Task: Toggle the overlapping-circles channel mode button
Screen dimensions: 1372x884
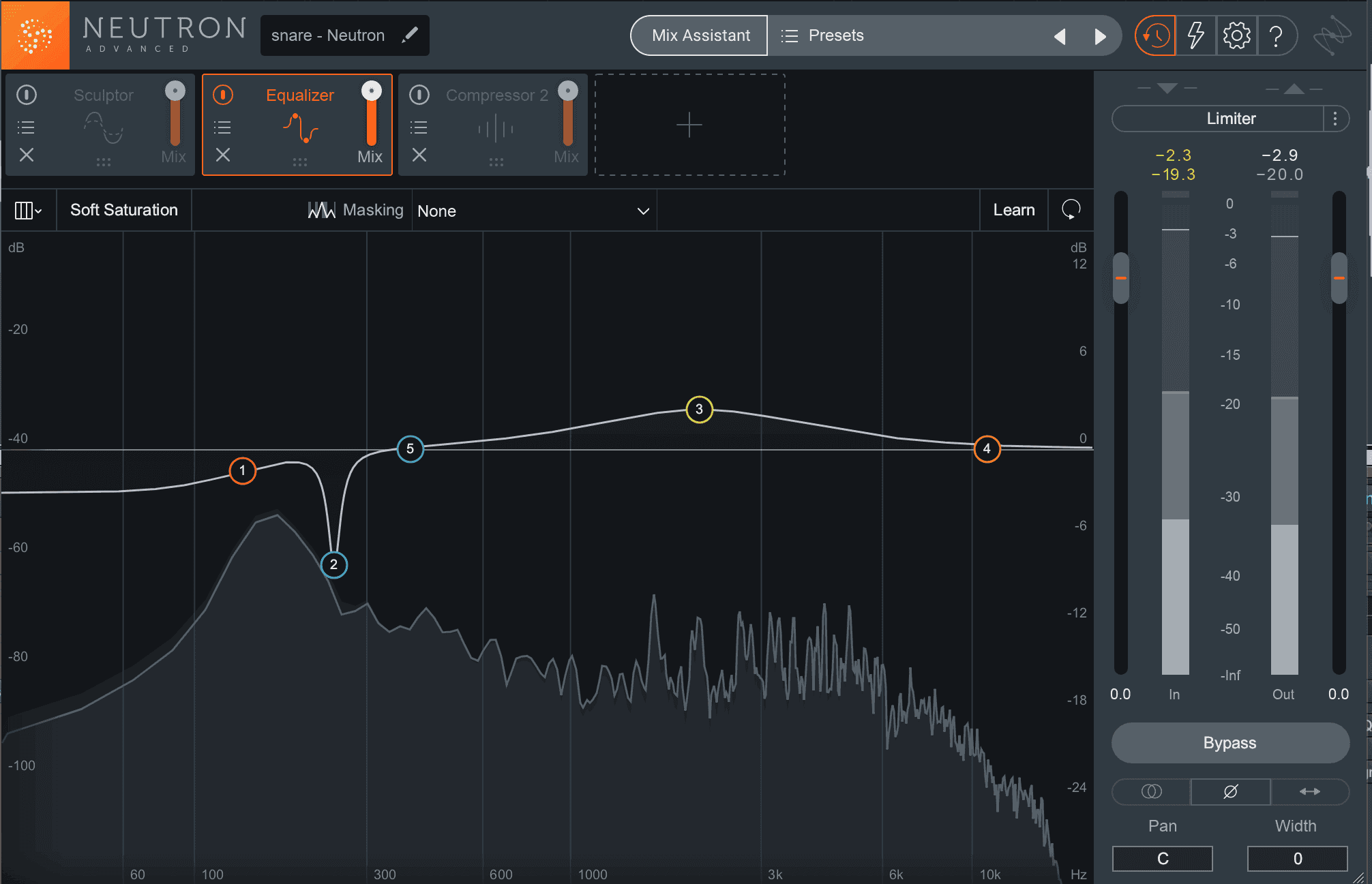Action: pyautogui.click(x=1152, y=791)
